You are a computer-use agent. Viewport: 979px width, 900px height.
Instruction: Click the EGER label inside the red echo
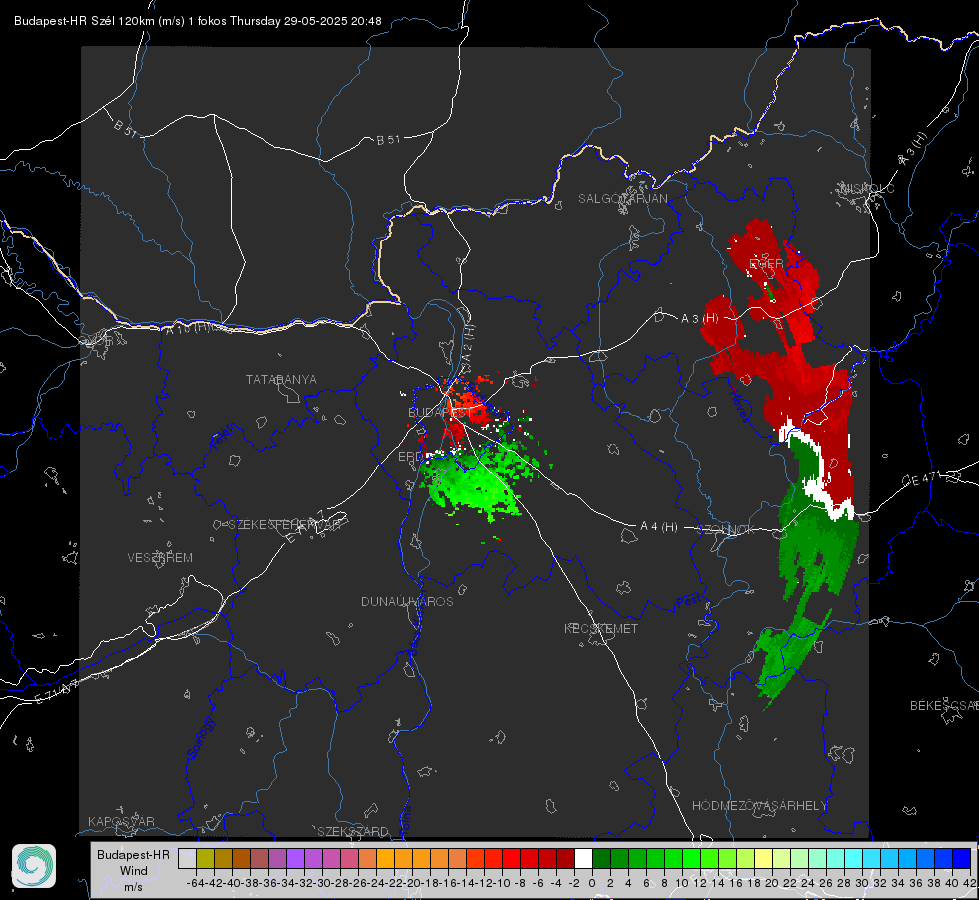[x=765, y=264]
